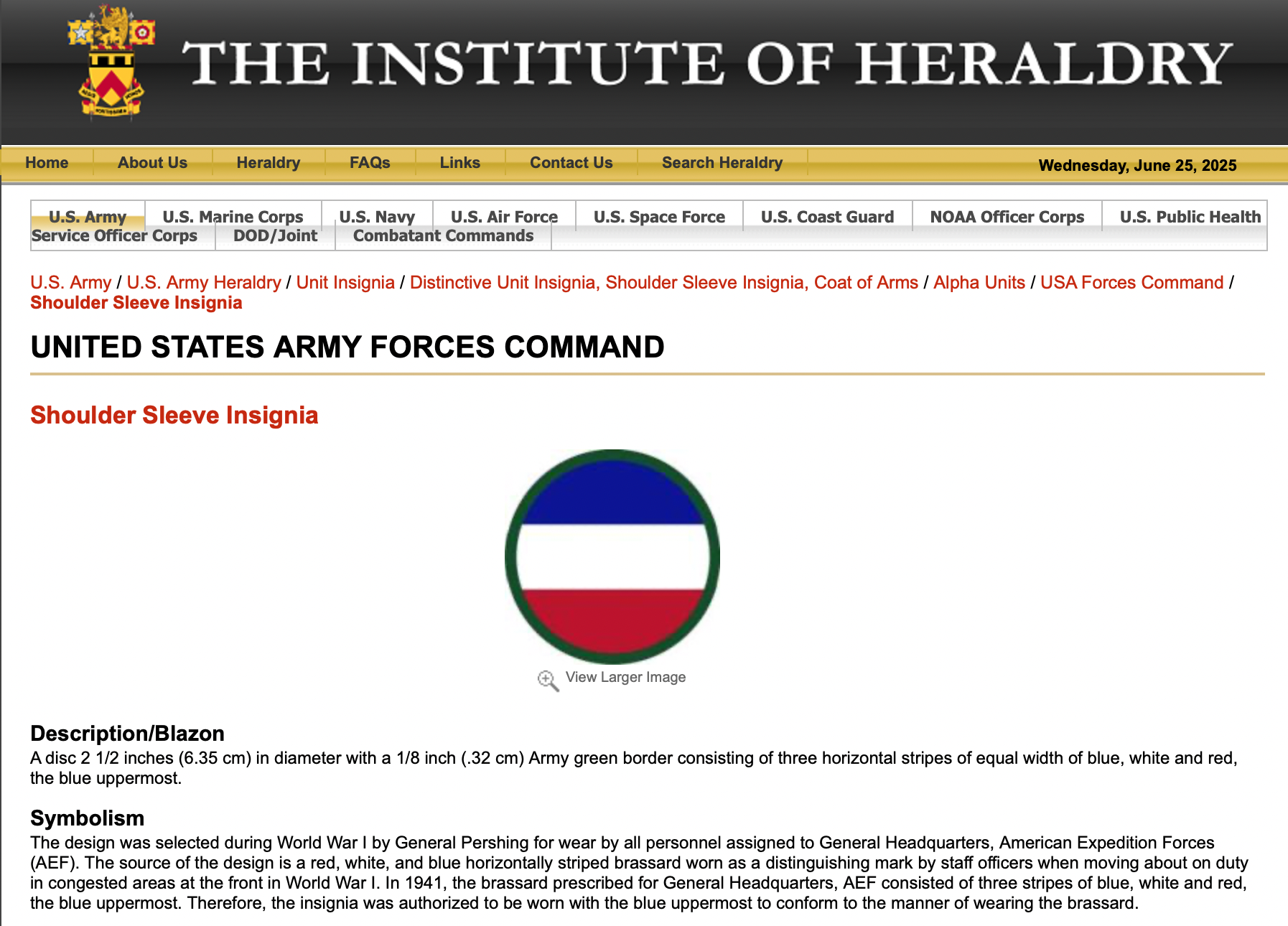
Task: Select the U.S. Space Force tab
Action: coord(659,216)
